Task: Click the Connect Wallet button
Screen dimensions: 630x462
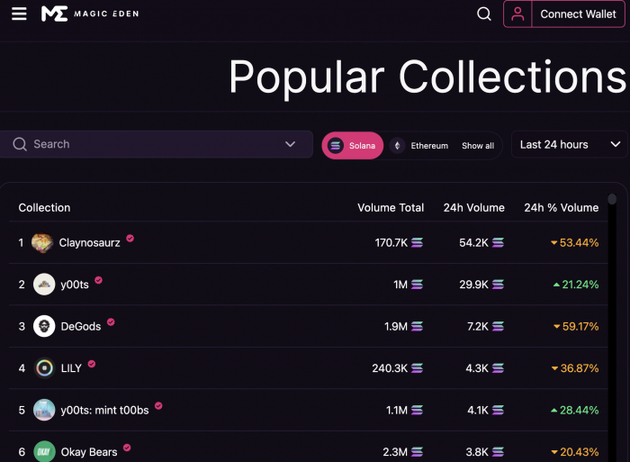Action: pos(578,14)
